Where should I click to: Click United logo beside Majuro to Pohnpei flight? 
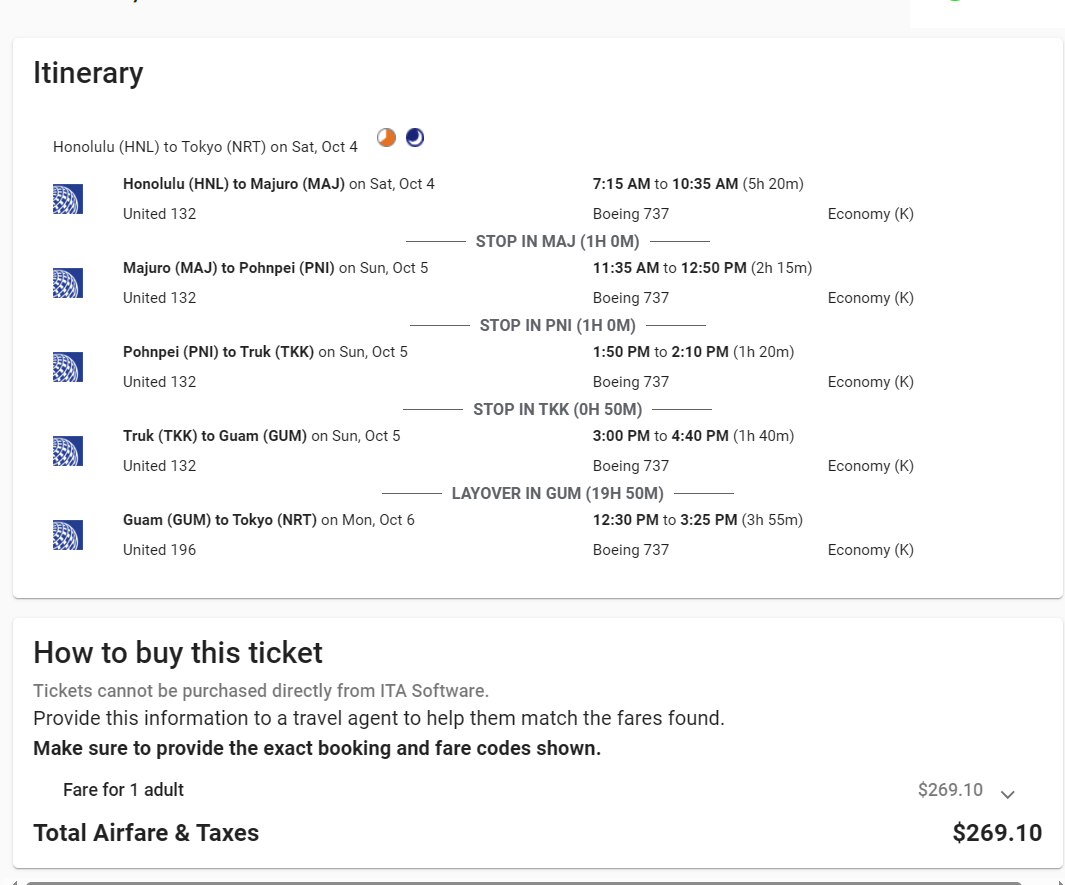coord(67,283)
